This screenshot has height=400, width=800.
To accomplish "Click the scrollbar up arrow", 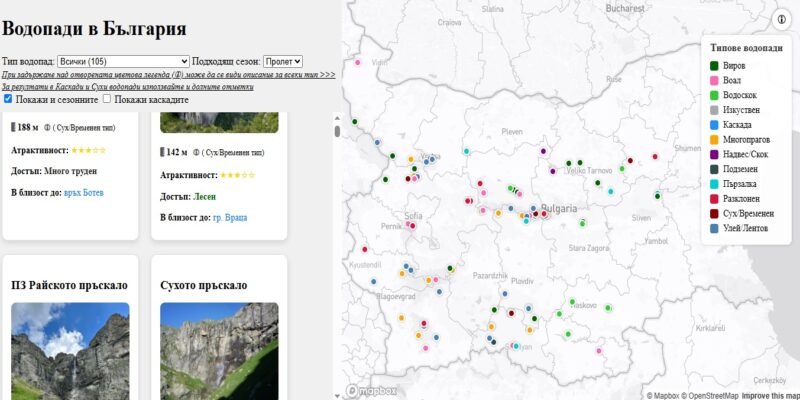I will click(337, 118).
